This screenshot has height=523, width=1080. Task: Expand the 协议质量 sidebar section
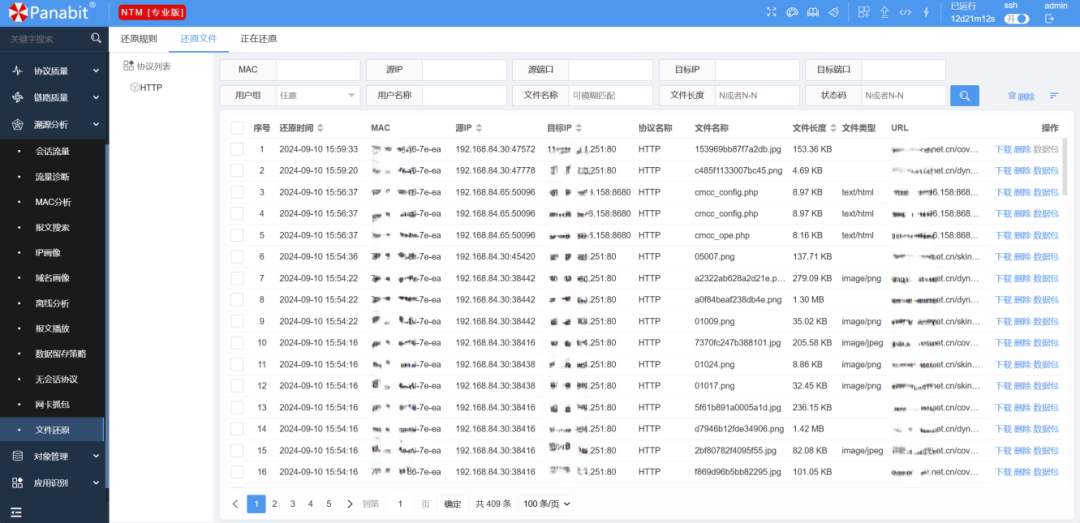pyautogui.click(x=96, y=71)
